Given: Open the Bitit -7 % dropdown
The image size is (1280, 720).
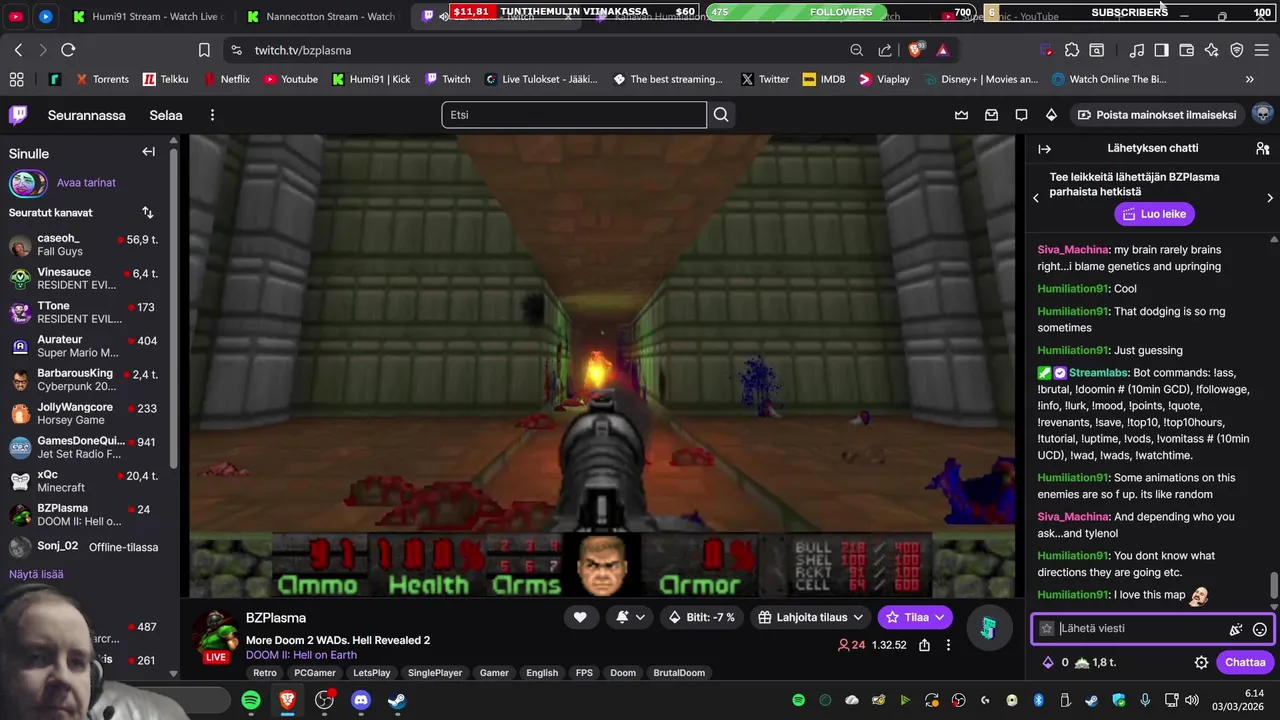Looking at the screenshot, I should coord(702,617).
